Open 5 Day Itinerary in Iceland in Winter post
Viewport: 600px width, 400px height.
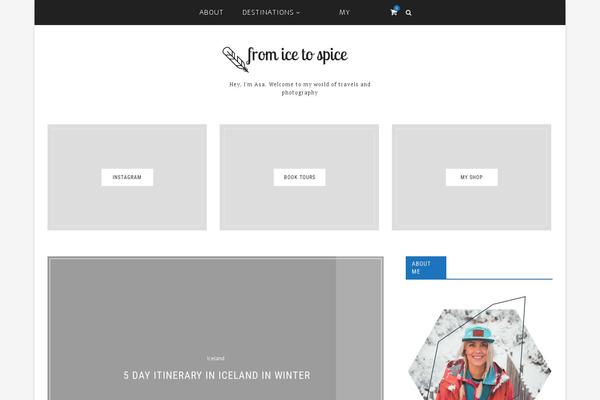[x=217, y=375]
